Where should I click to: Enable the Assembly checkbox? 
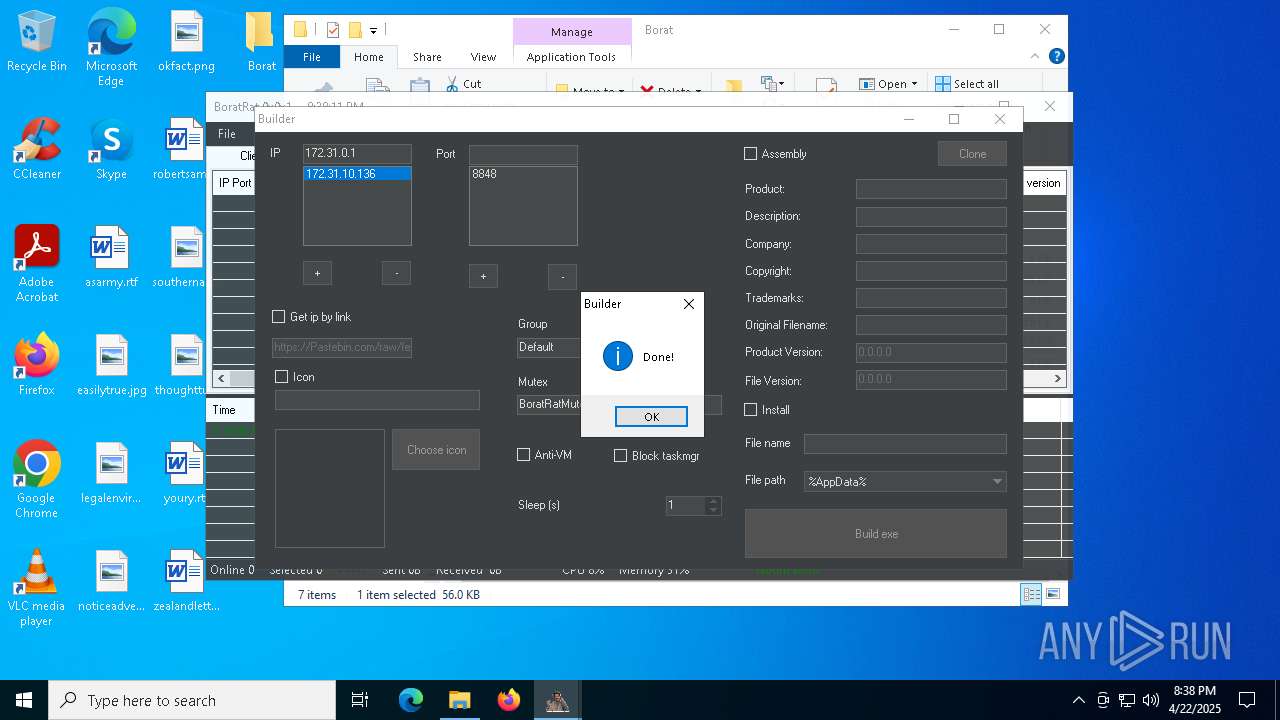[751, 154]
